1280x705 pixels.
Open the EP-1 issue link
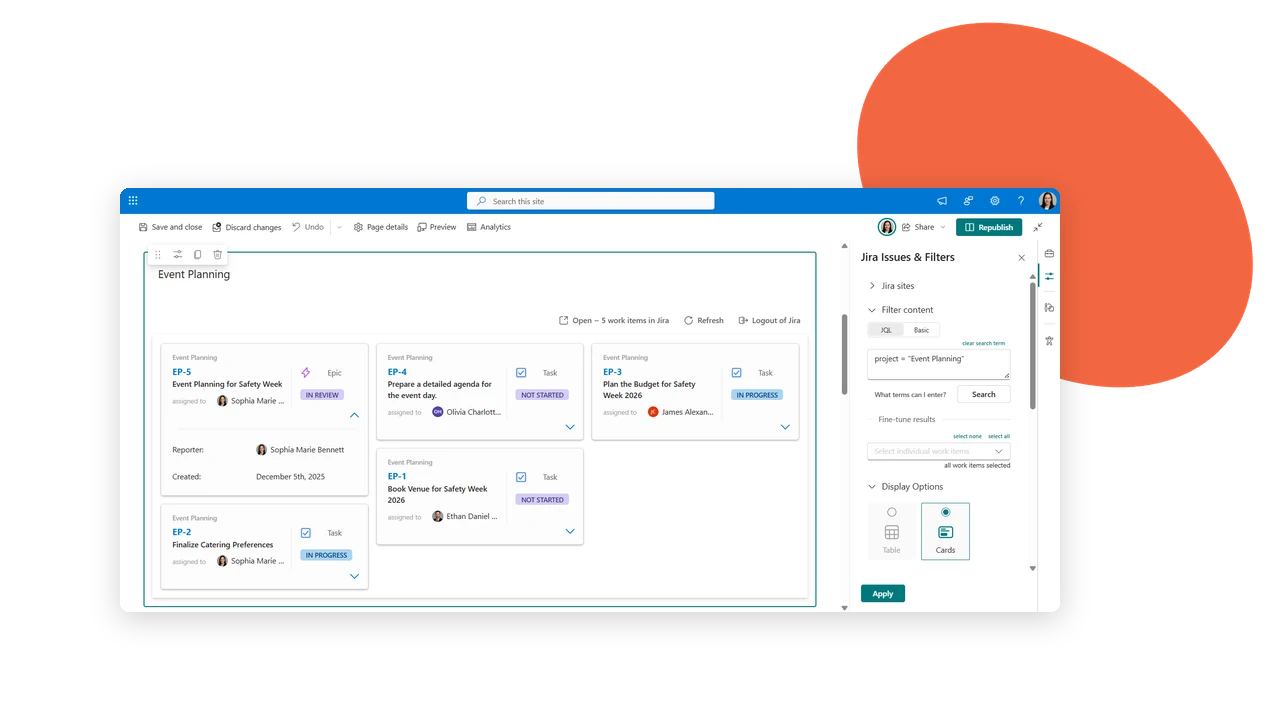[x=397, y=476]
